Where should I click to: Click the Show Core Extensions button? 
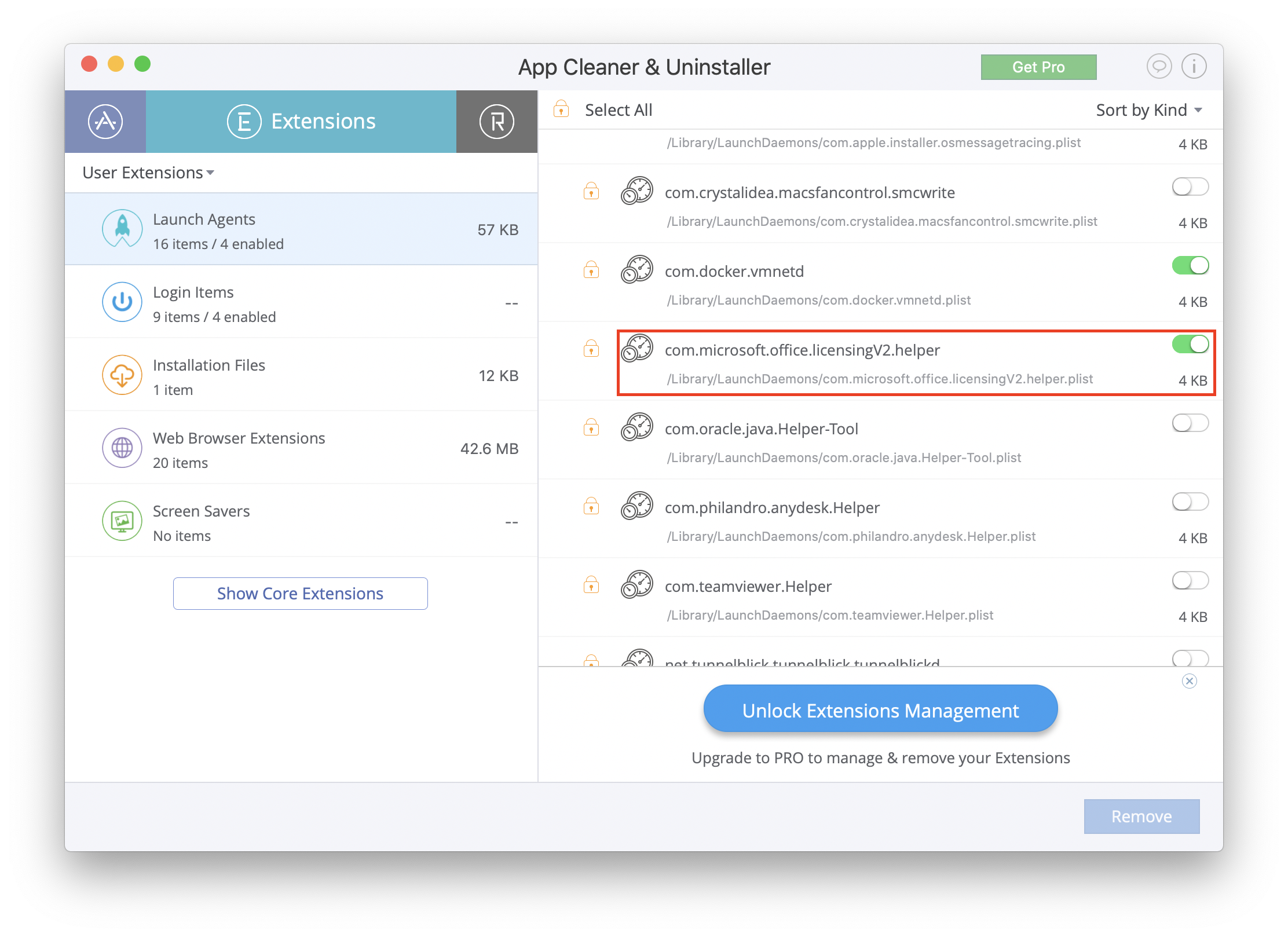coord(299,592)
